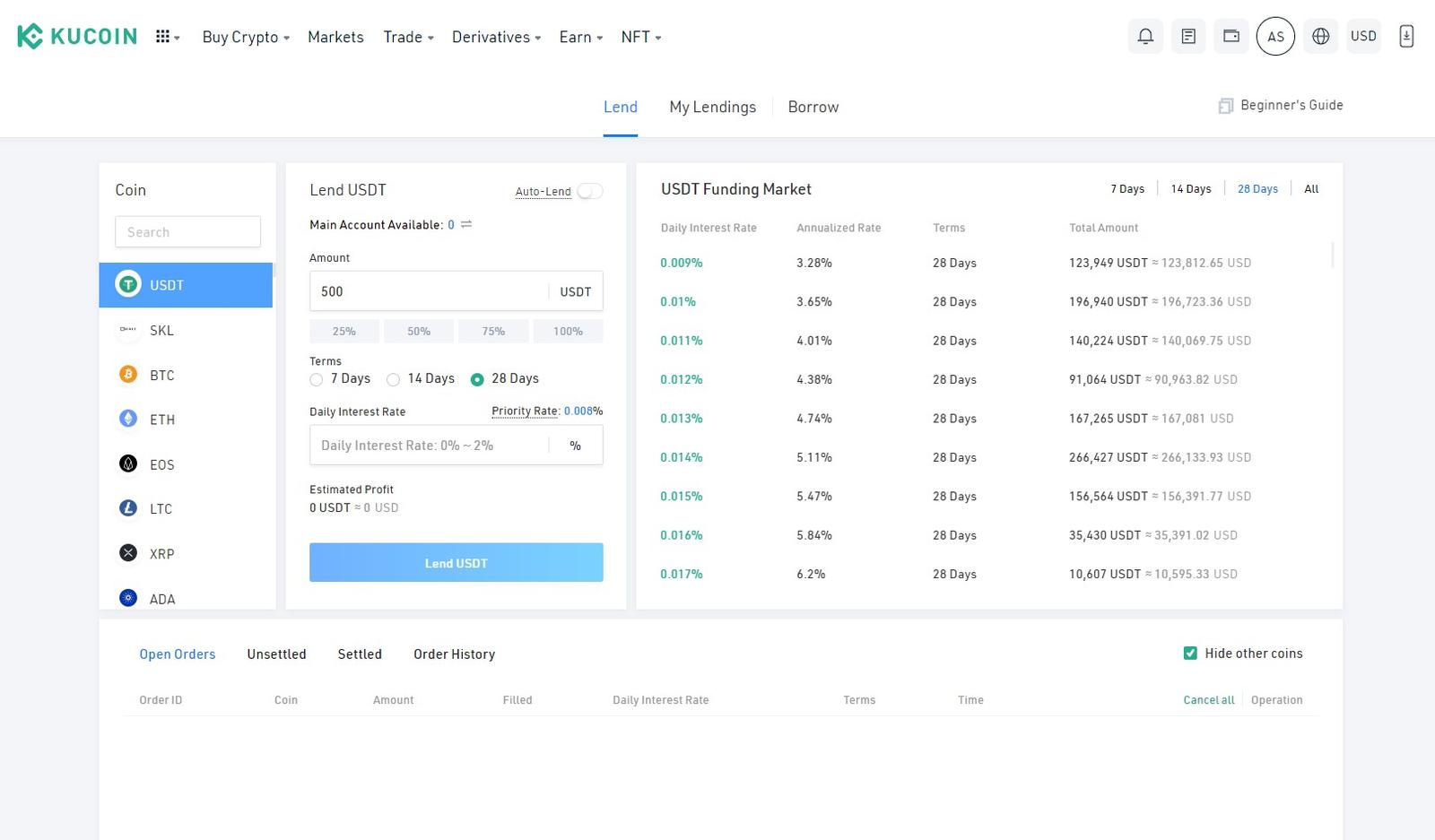Switch to the Lend tab
Screen dimensions: 1435x840
(x=621, y=107)
